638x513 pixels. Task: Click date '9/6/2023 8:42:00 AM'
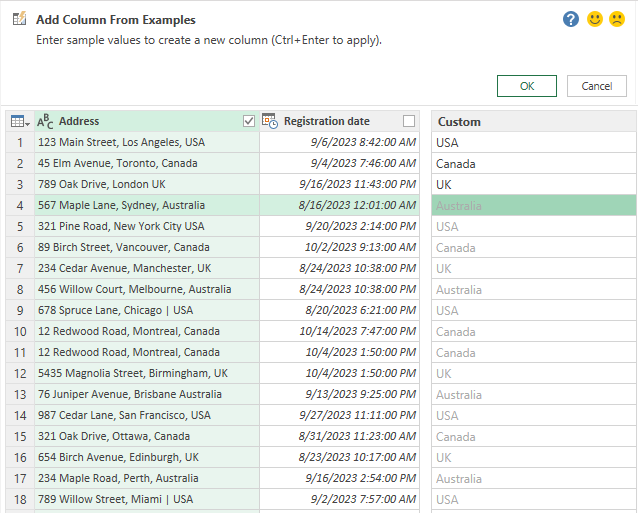tap(339, 142)
